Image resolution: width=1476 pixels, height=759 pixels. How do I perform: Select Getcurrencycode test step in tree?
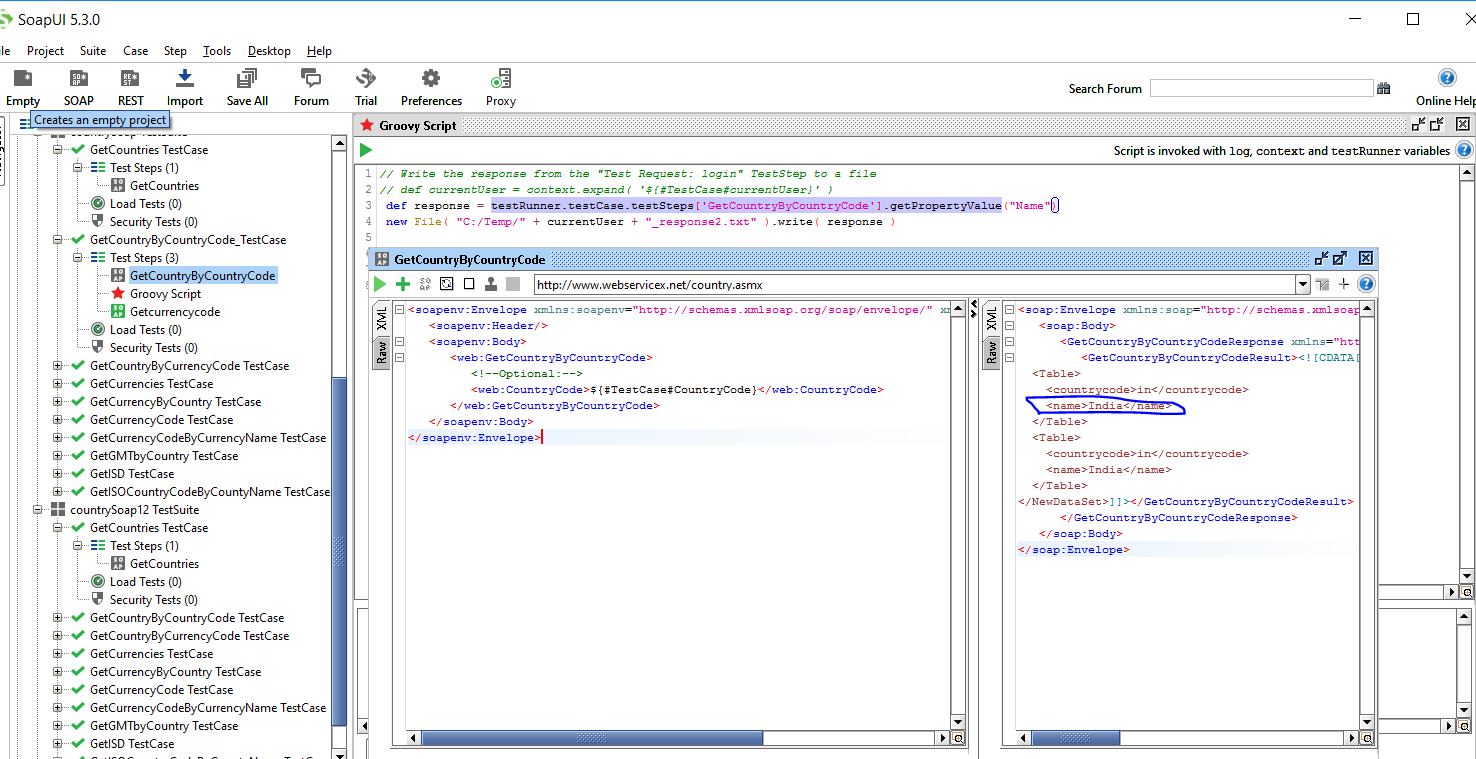coord(174,312)
